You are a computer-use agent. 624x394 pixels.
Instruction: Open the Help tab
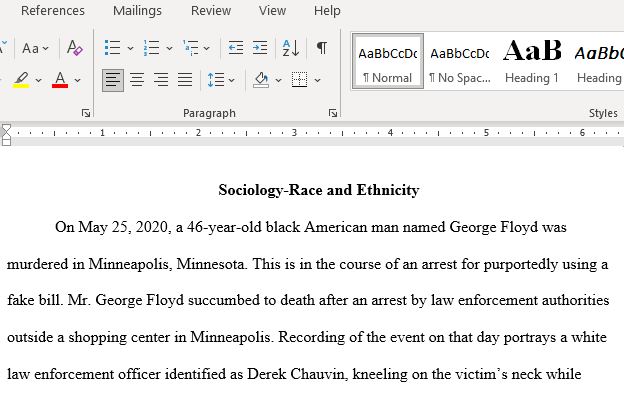(x=327, y=11)
